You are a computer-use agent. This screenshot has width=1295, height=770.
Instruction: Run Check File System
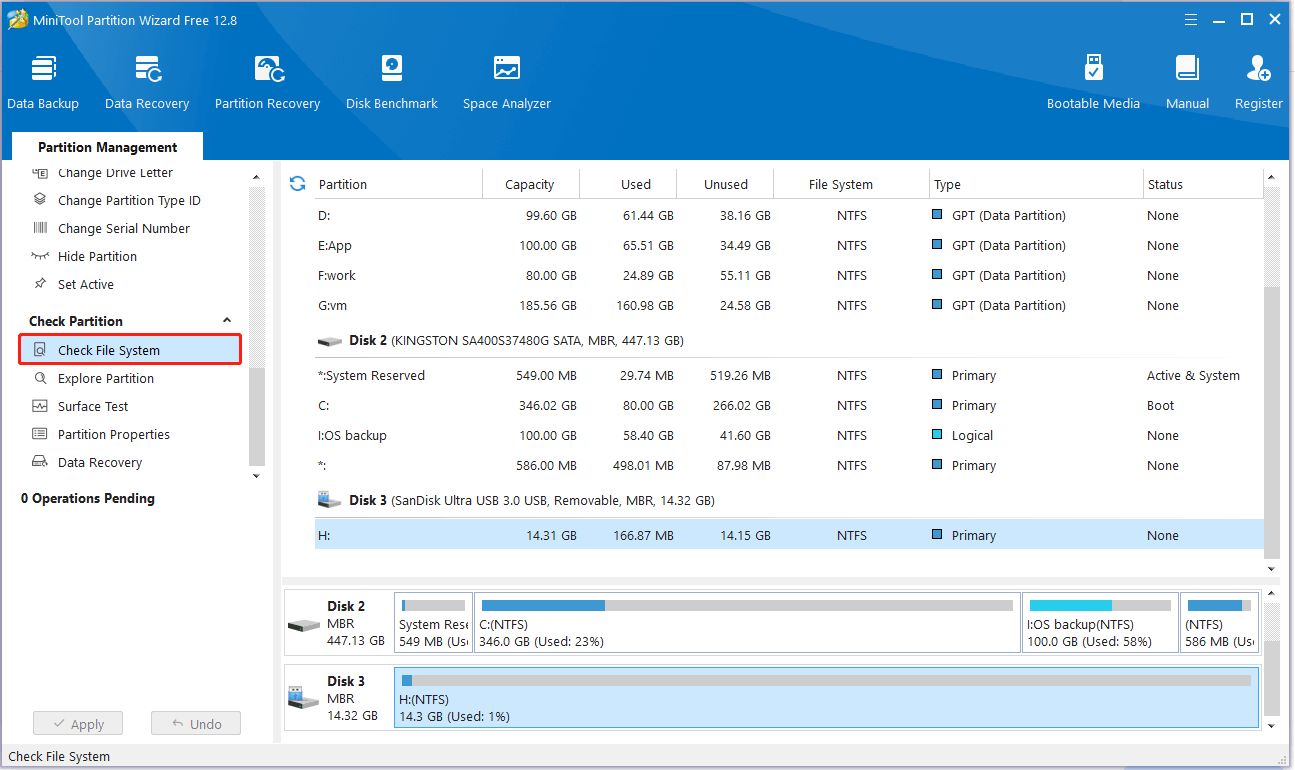(130, 350)
